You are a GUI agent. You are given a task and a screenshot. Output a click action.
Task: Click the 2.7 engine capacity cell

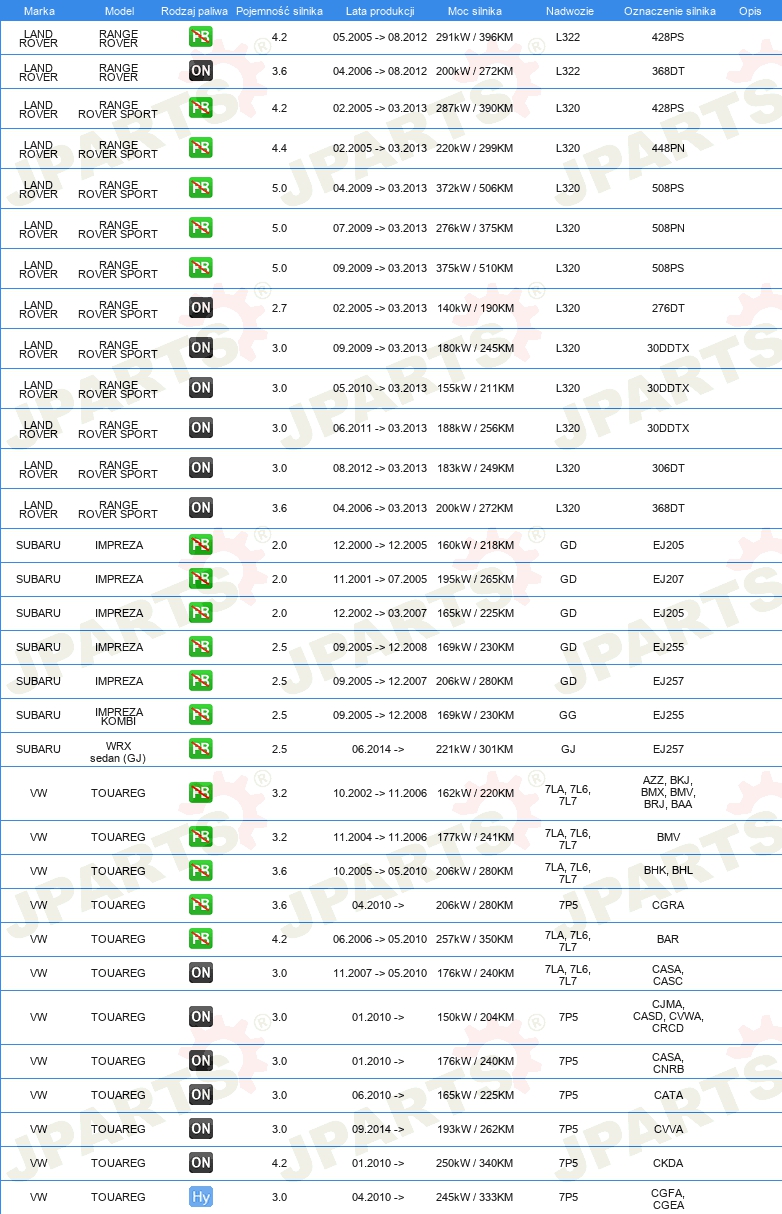click(279, 308)
